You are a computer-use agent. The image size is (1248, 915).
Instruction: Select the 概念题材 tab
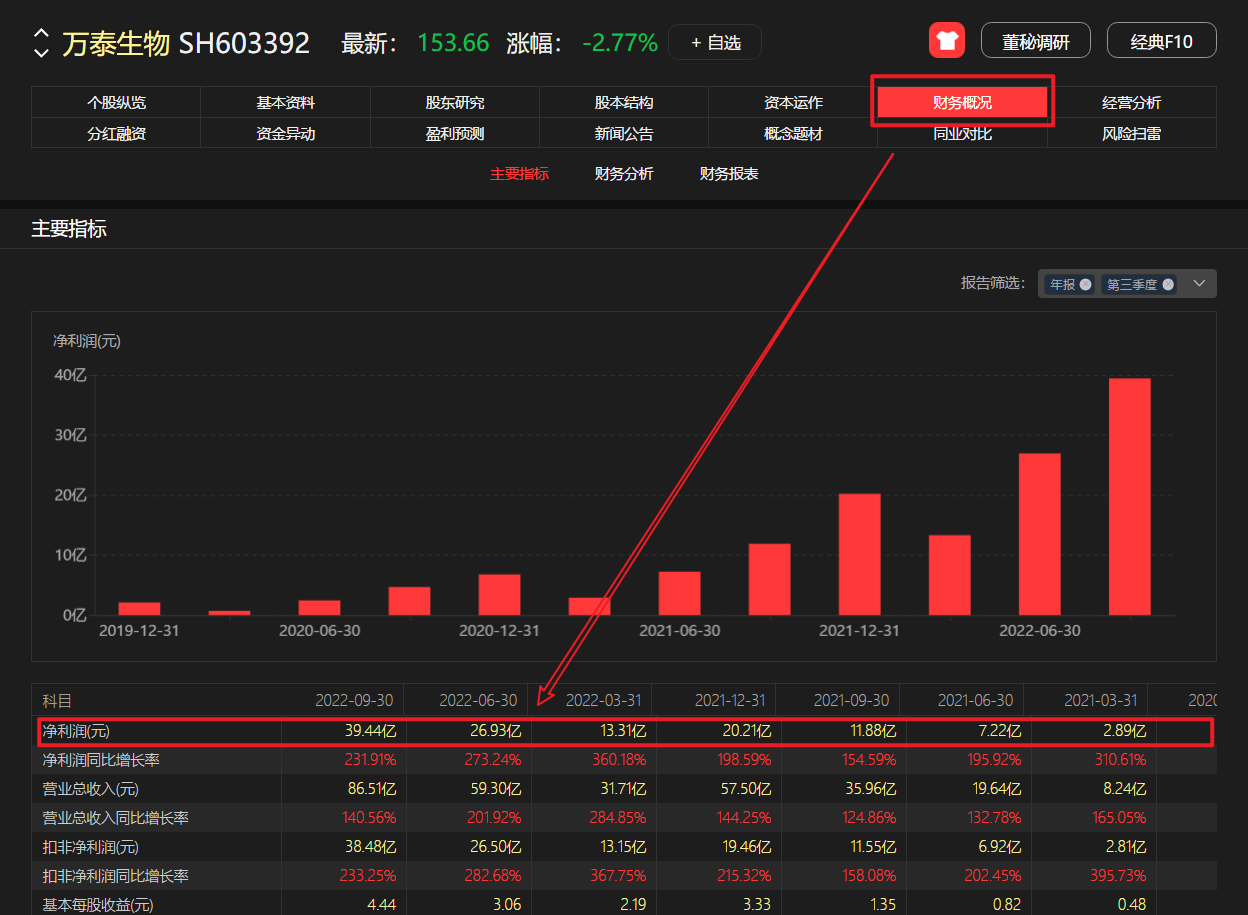(793, 133)
